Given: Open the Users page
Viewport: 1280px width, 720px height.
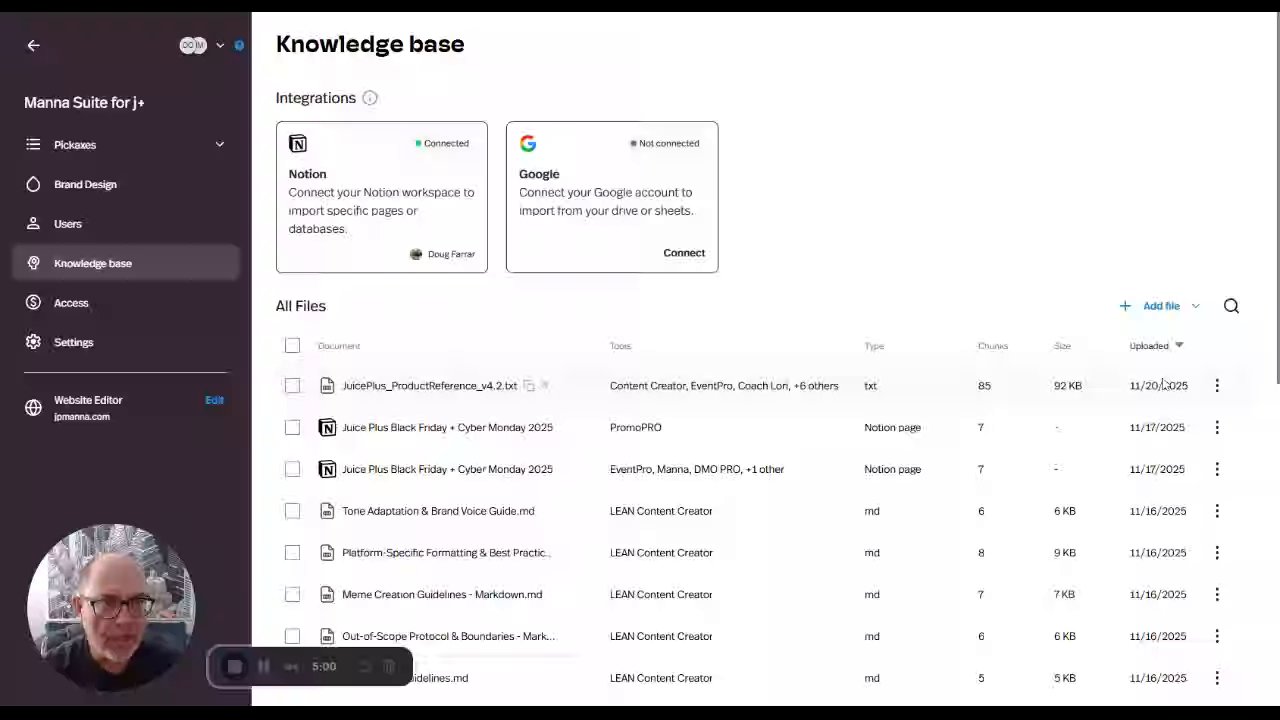Looking at the screenshot, I should (67, 224).
